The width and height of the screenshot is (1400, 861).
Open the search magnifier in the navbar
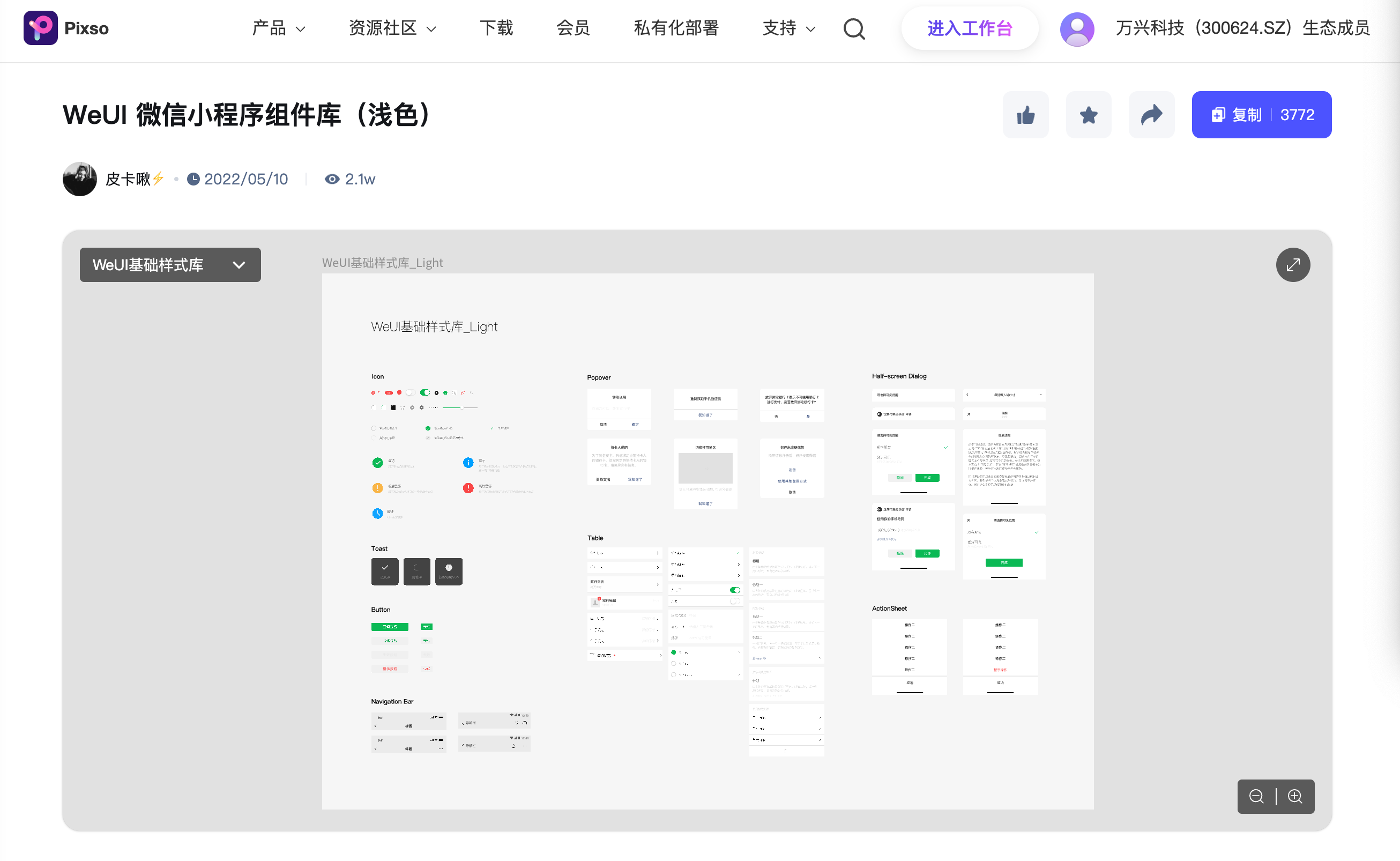(x=853, y=28)
